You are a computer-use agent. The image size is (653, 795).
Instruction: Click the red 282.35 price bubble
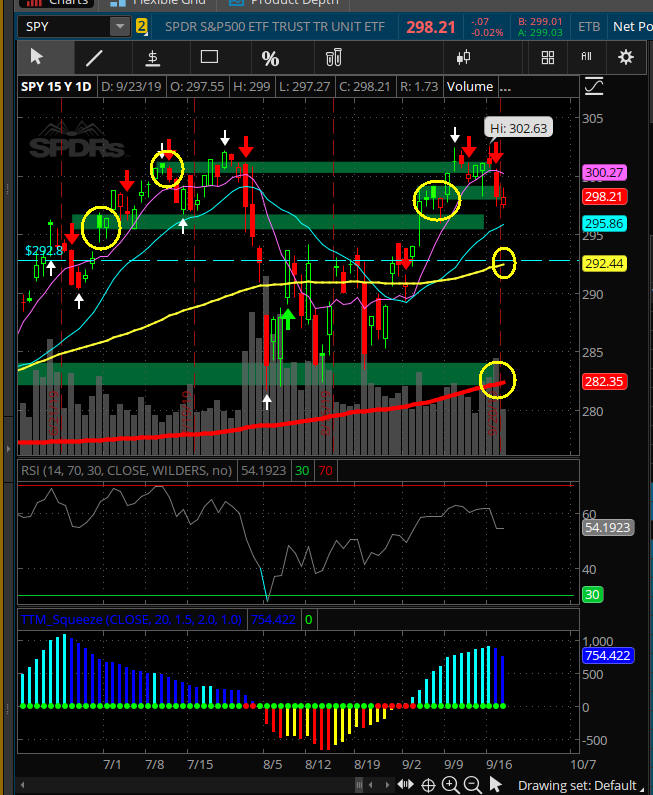coord(604,381)
